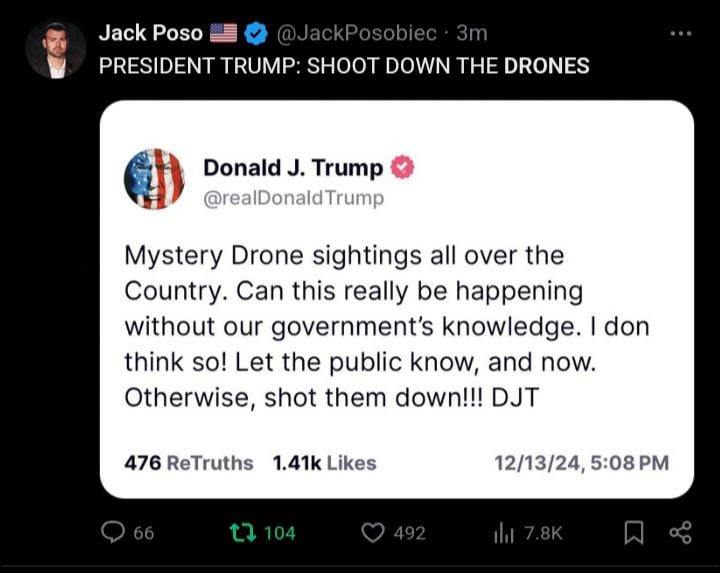The width and height of the screenshot is (720, 573).
Task: Open the three-dot more options menu
Action: (681, 34)
